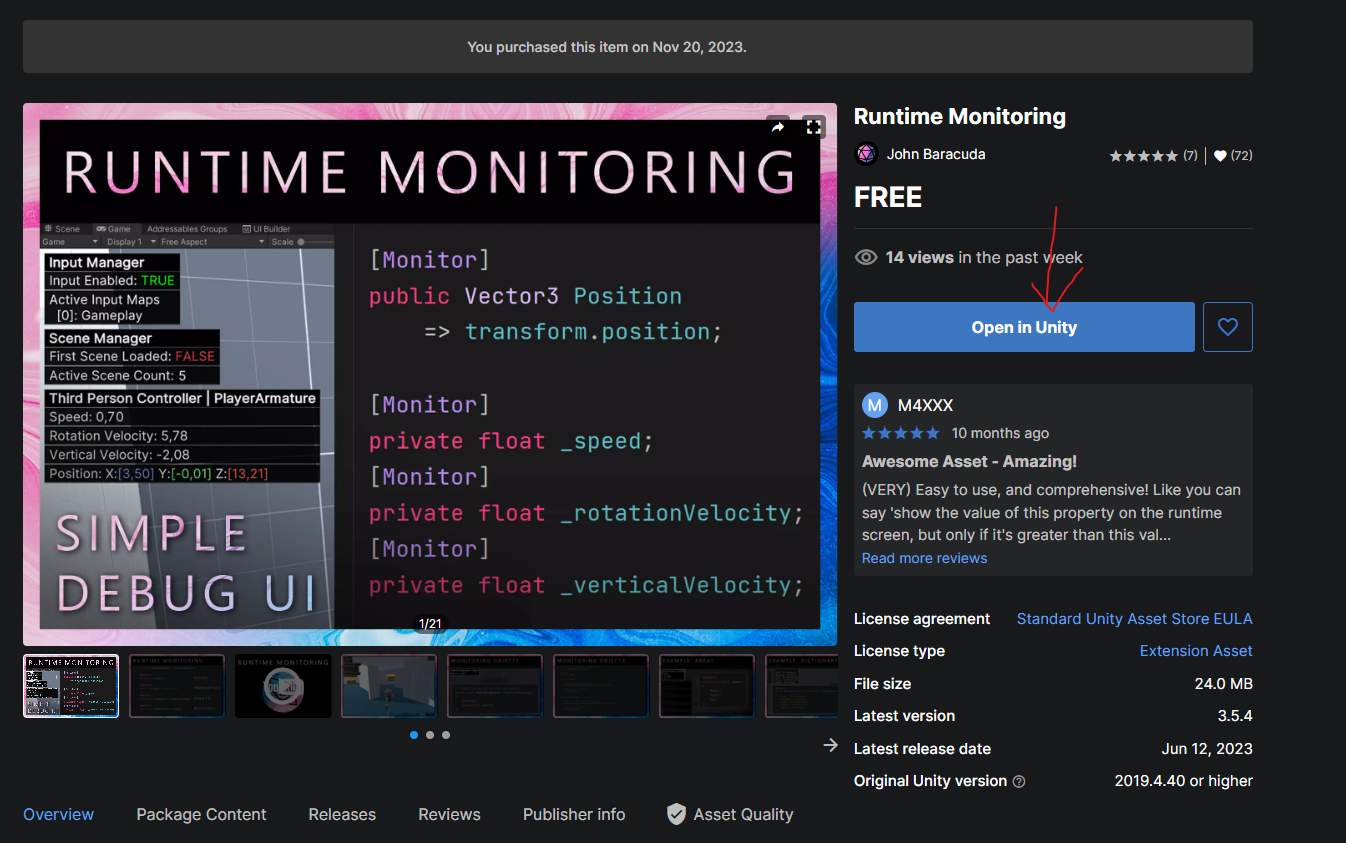
Task: Select first thumbnail Runtime Monitoring cover
Action: point(71,686)
